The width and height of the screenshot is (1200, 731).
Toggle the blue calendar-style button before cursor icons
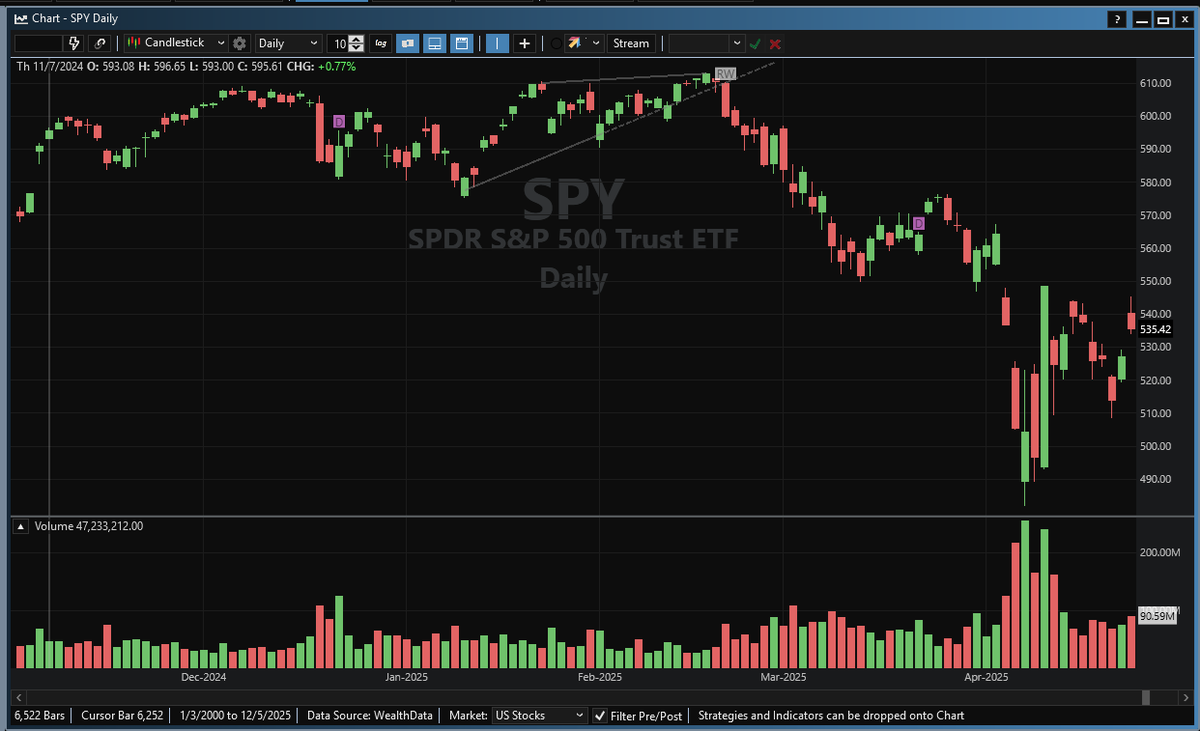click(461, 43)
